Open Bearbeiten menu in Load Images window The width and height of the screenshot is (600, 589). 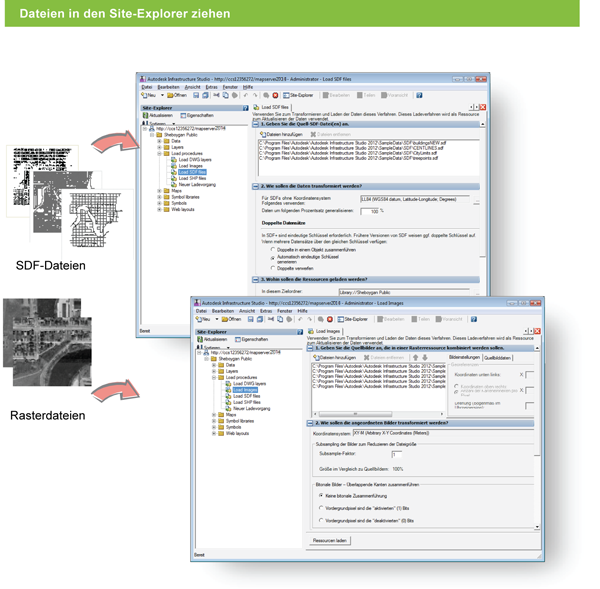tap(223, 311)
